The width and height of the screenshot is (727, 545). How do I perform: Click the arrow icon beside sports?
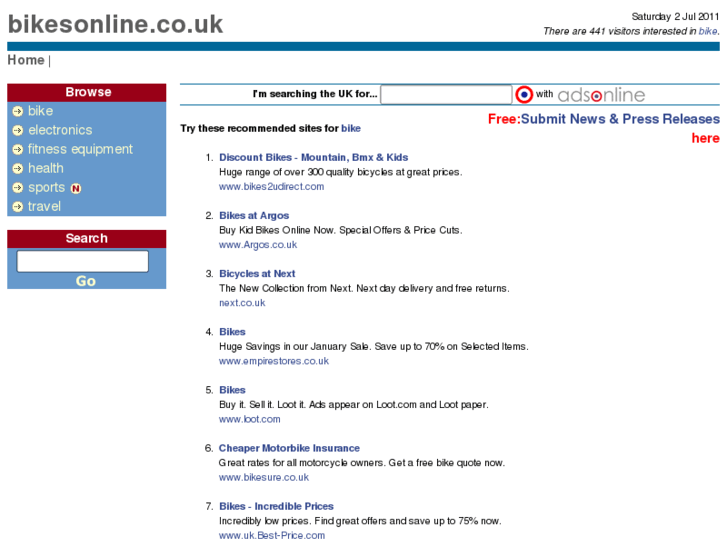pos(18,187)
